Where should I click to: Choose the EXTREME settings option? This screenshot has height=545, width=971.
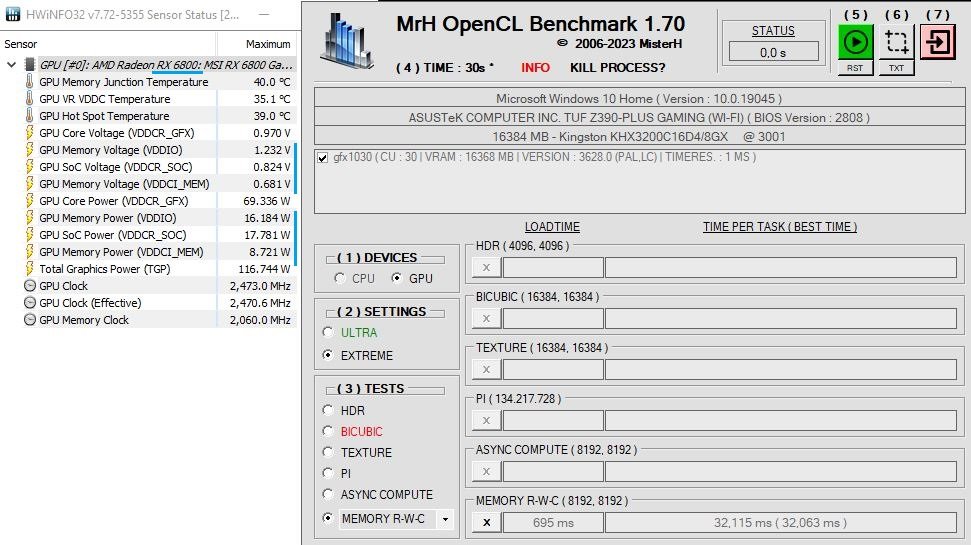328,355
